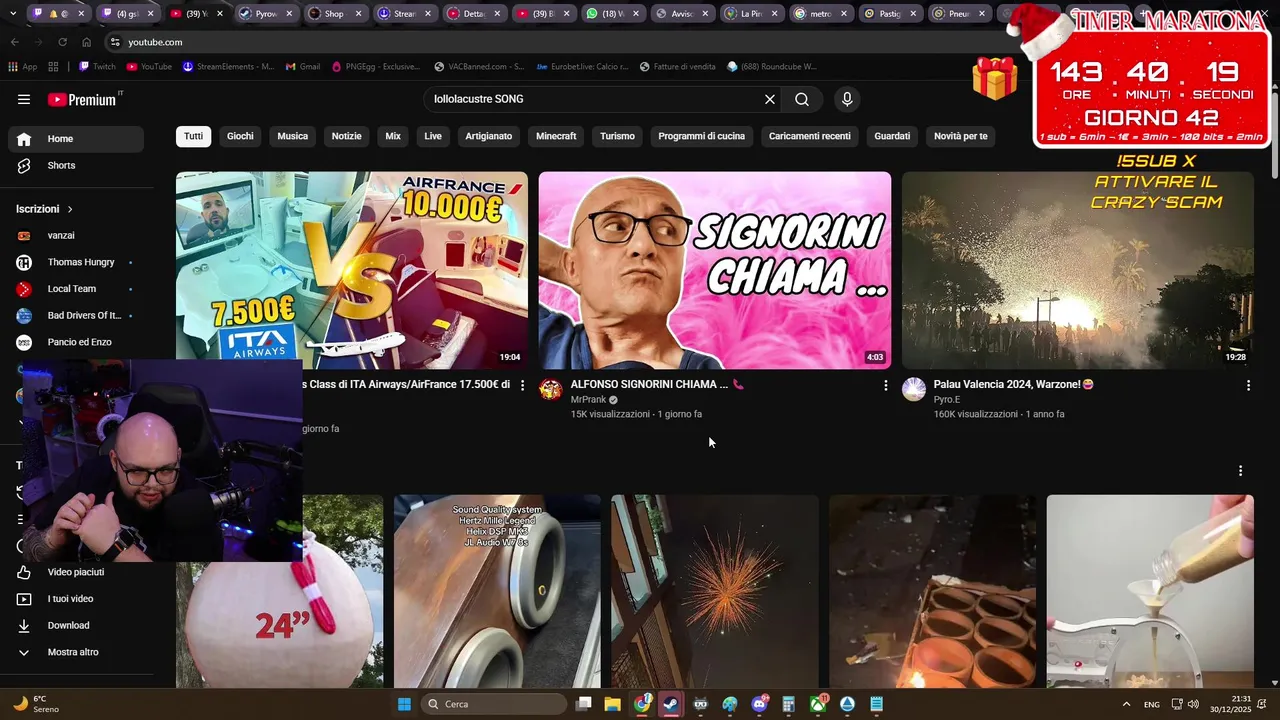The width and height of the screenshot is (1280, 720).
Task: Clear the search box with the X icon
Action: click(x=770, y=99)
